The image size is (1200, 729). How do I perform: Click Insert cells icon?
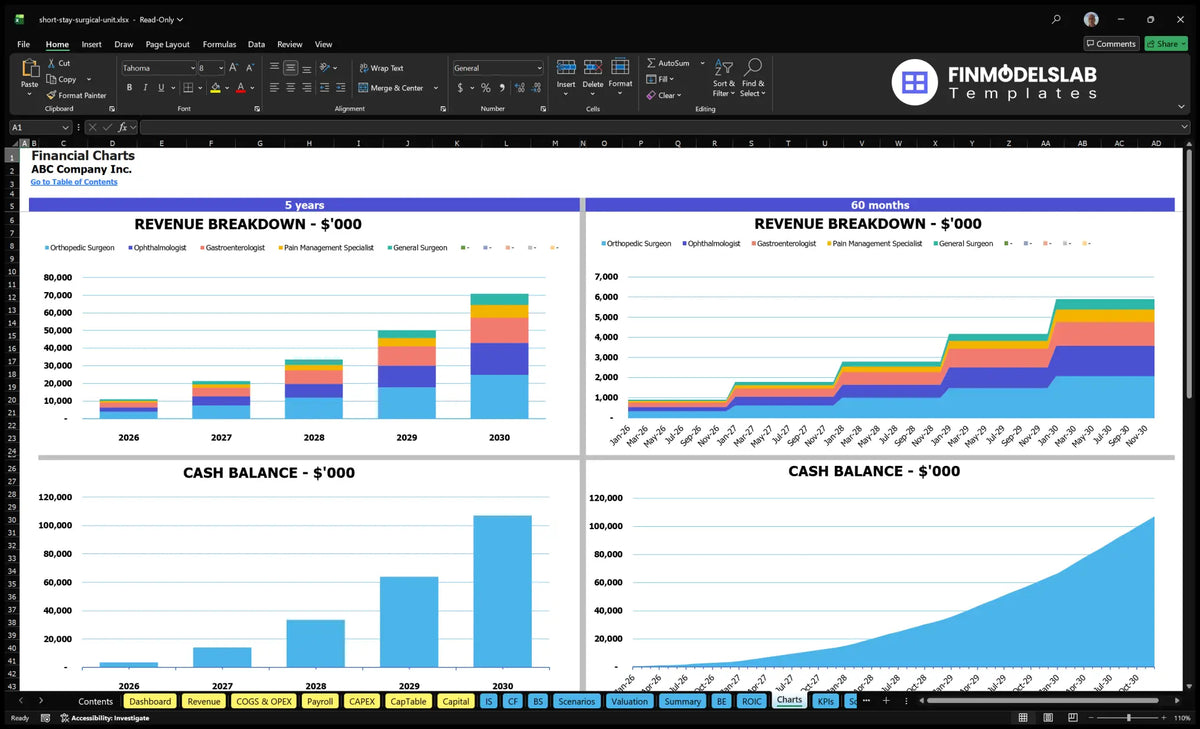(566, 67)
